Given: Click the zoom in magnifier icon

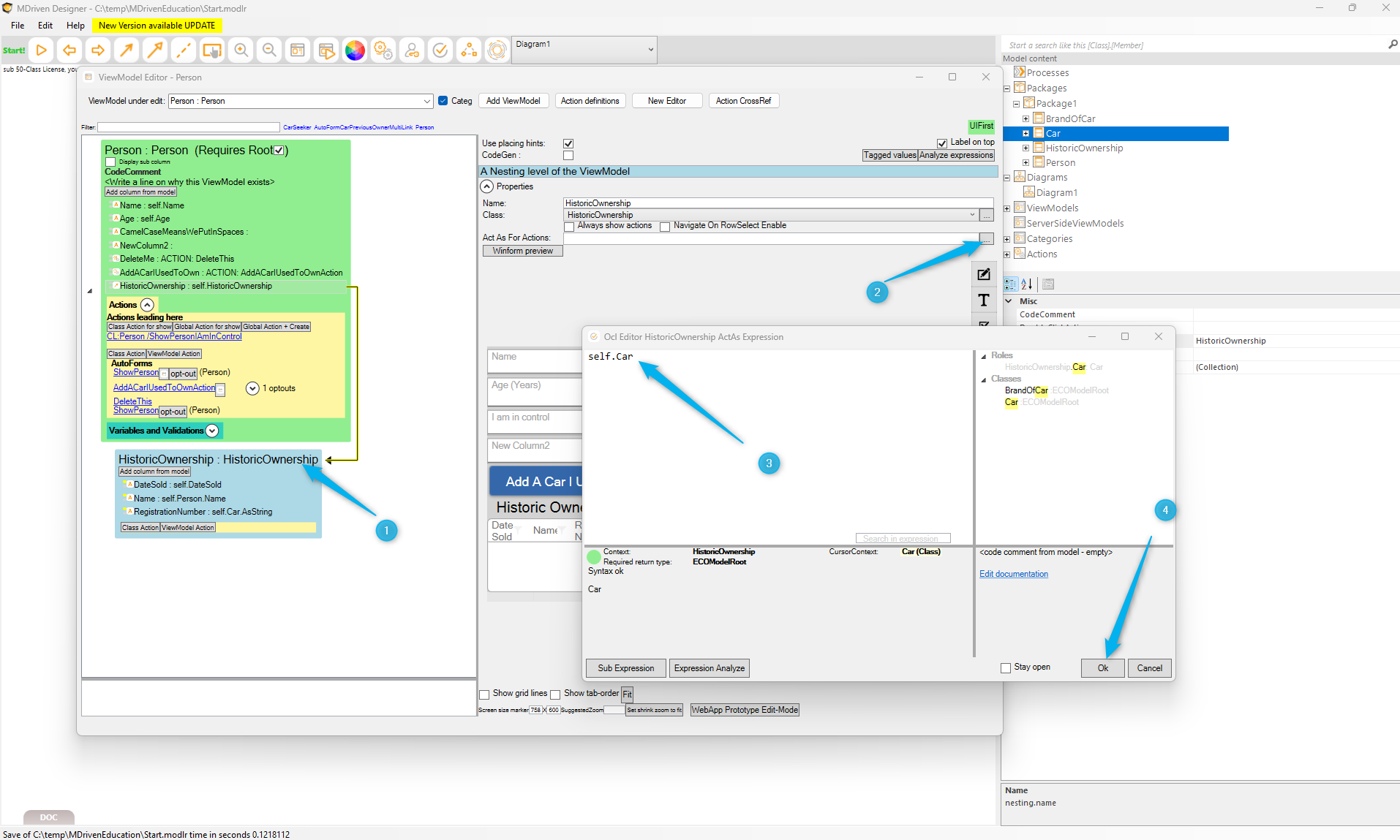Looking at the screenshot, I should pos(241,50).
